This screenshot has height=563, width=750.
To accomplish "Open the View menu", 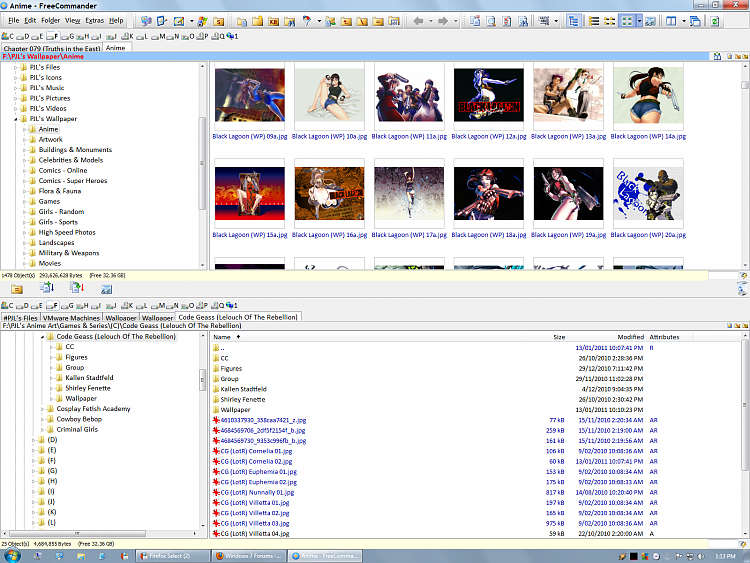I will 73,21.
